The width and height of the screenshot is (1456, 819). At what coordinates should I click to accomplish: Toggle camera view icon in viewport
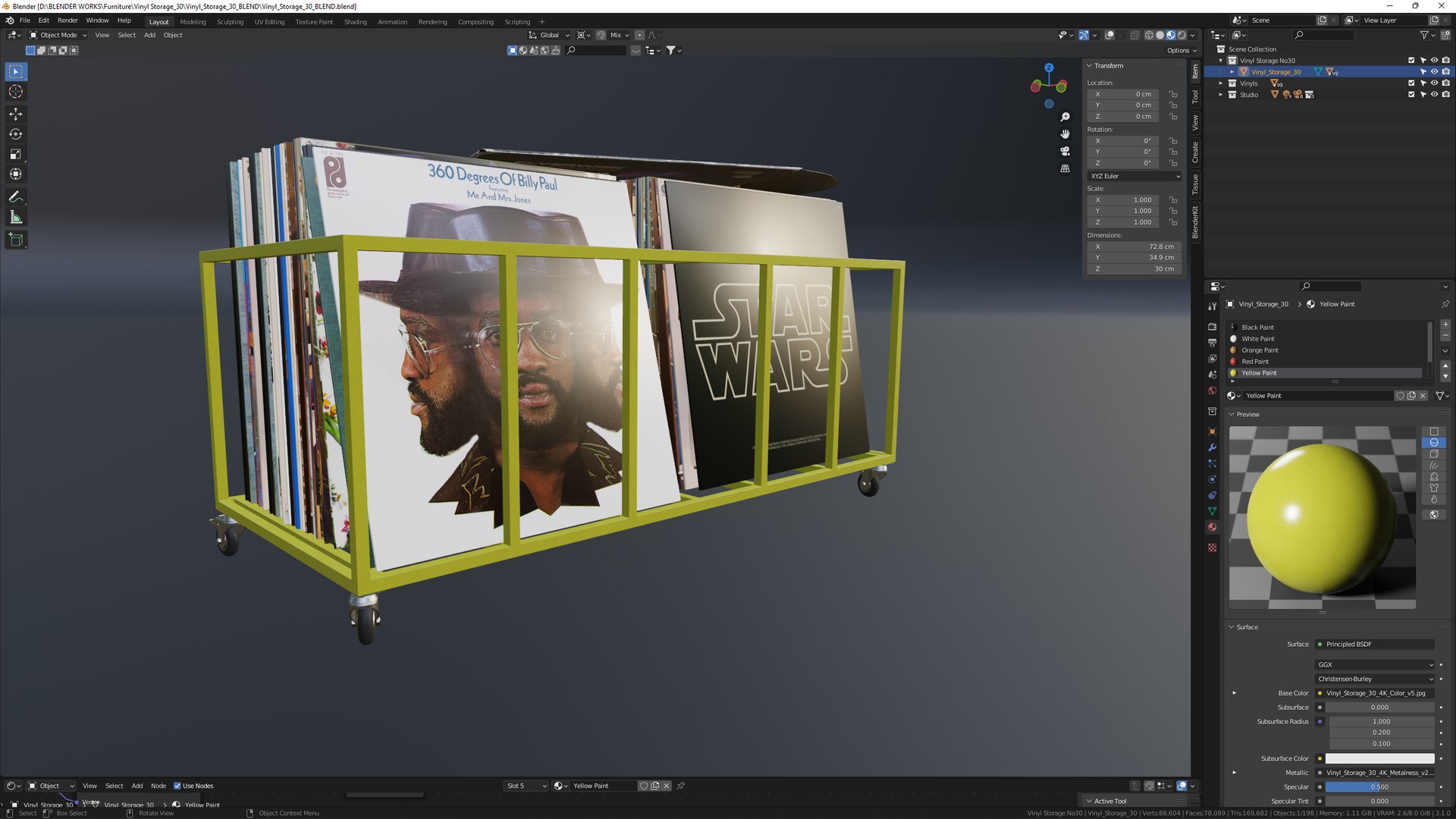coord(1065,151)
